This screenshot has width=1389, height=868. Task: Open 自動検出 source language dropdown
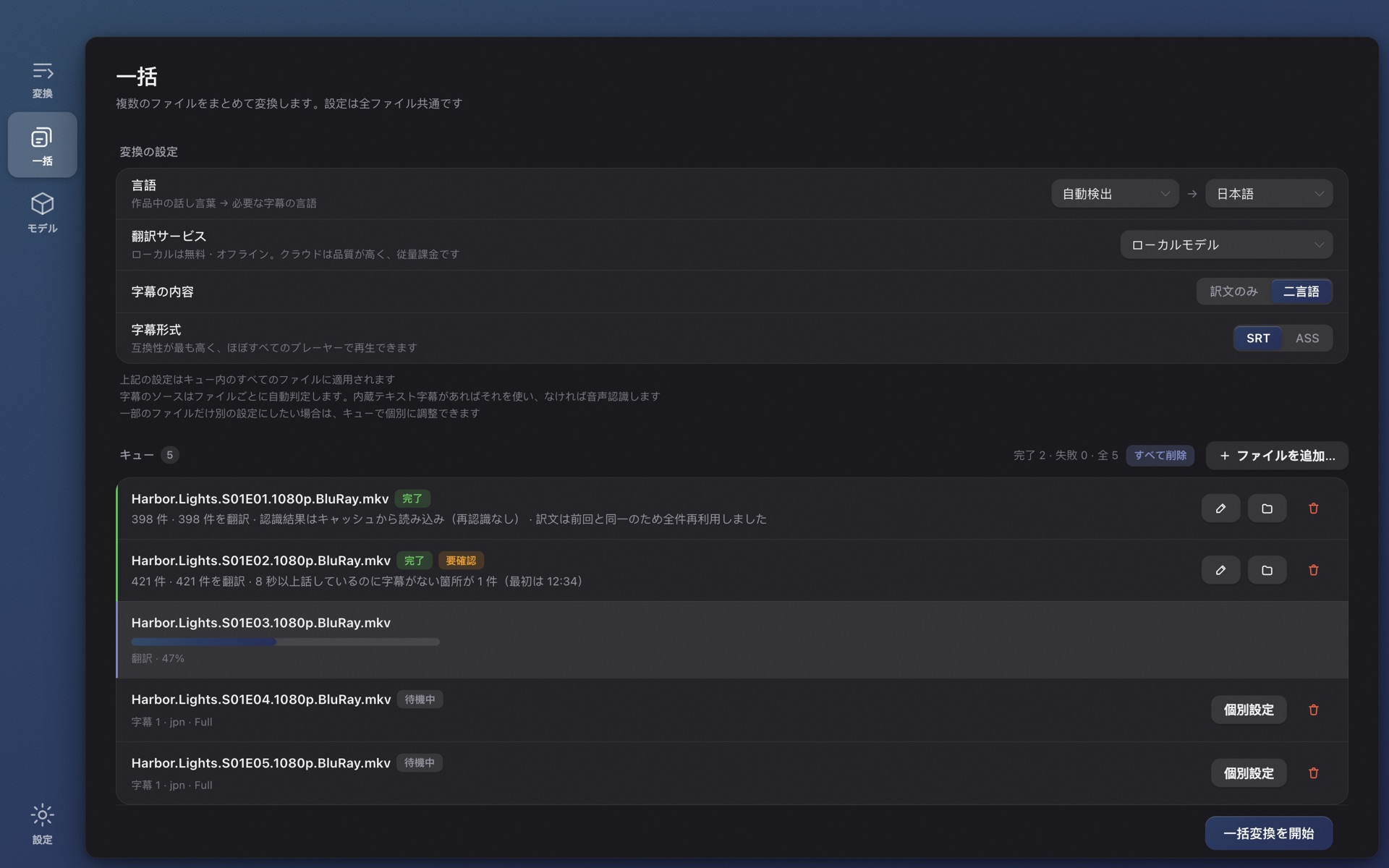coord(1115,194)
